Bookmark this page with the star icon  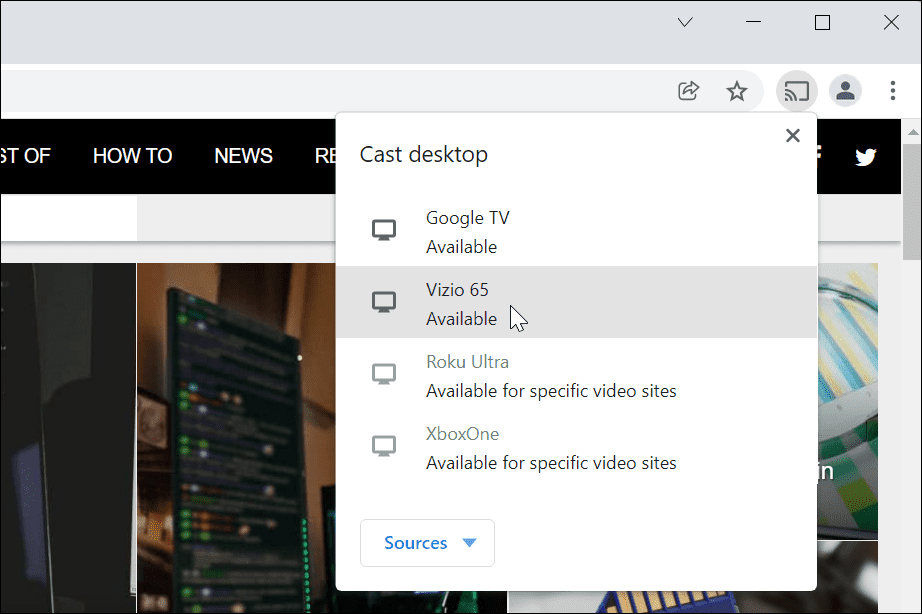[x=737, y=92]
